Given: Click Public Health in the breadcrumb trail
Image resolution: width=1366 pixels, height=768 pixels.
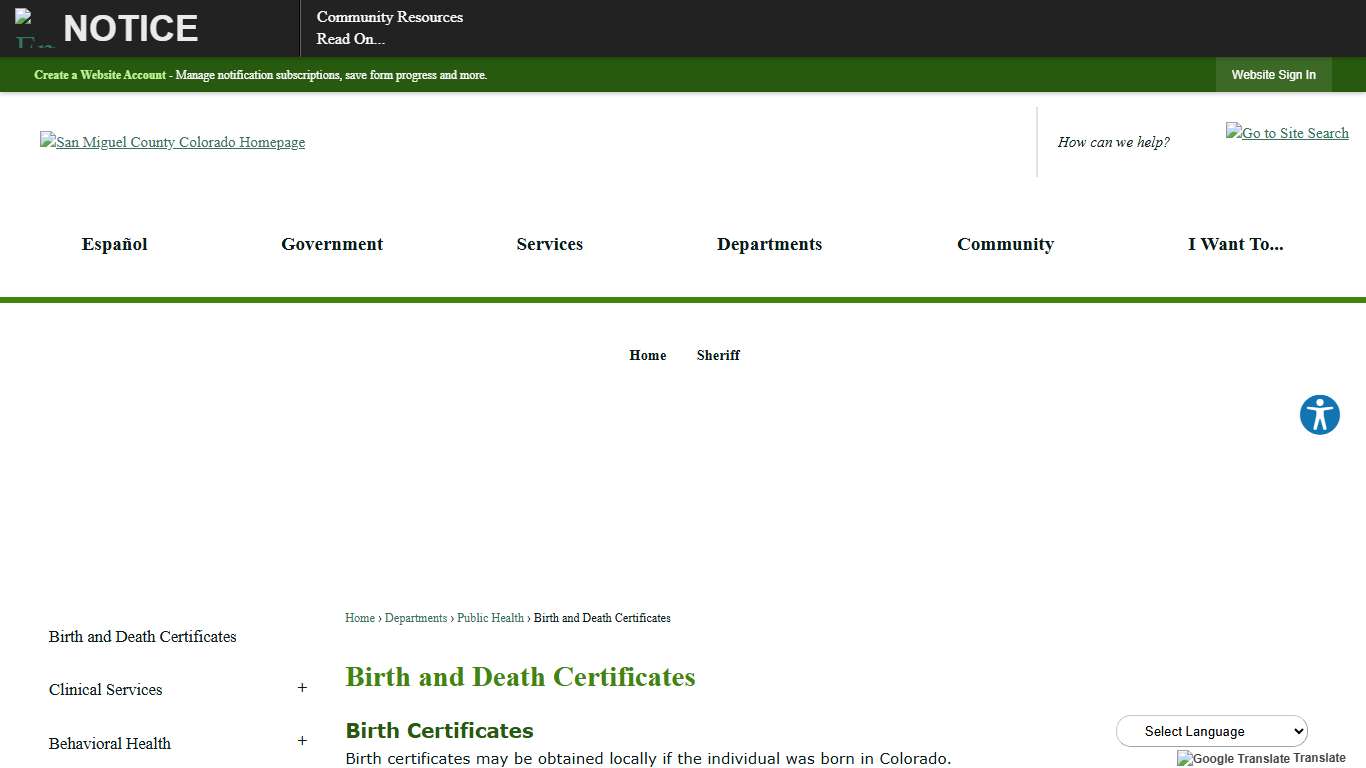Looking at the screenshot, I should (x=490, y=618).
